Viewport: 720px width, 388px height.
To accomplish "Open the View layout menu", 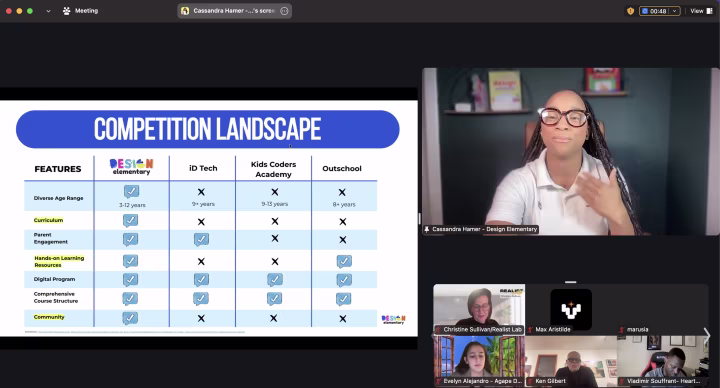I will click(x=701, y=11).
